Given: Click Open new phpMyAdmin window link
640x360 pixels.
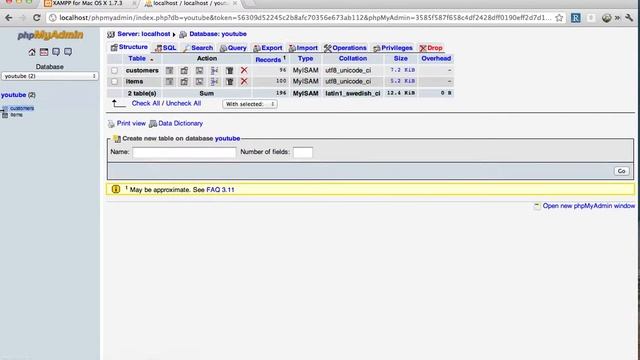Looking at the screenshot, I should [589, 206].
